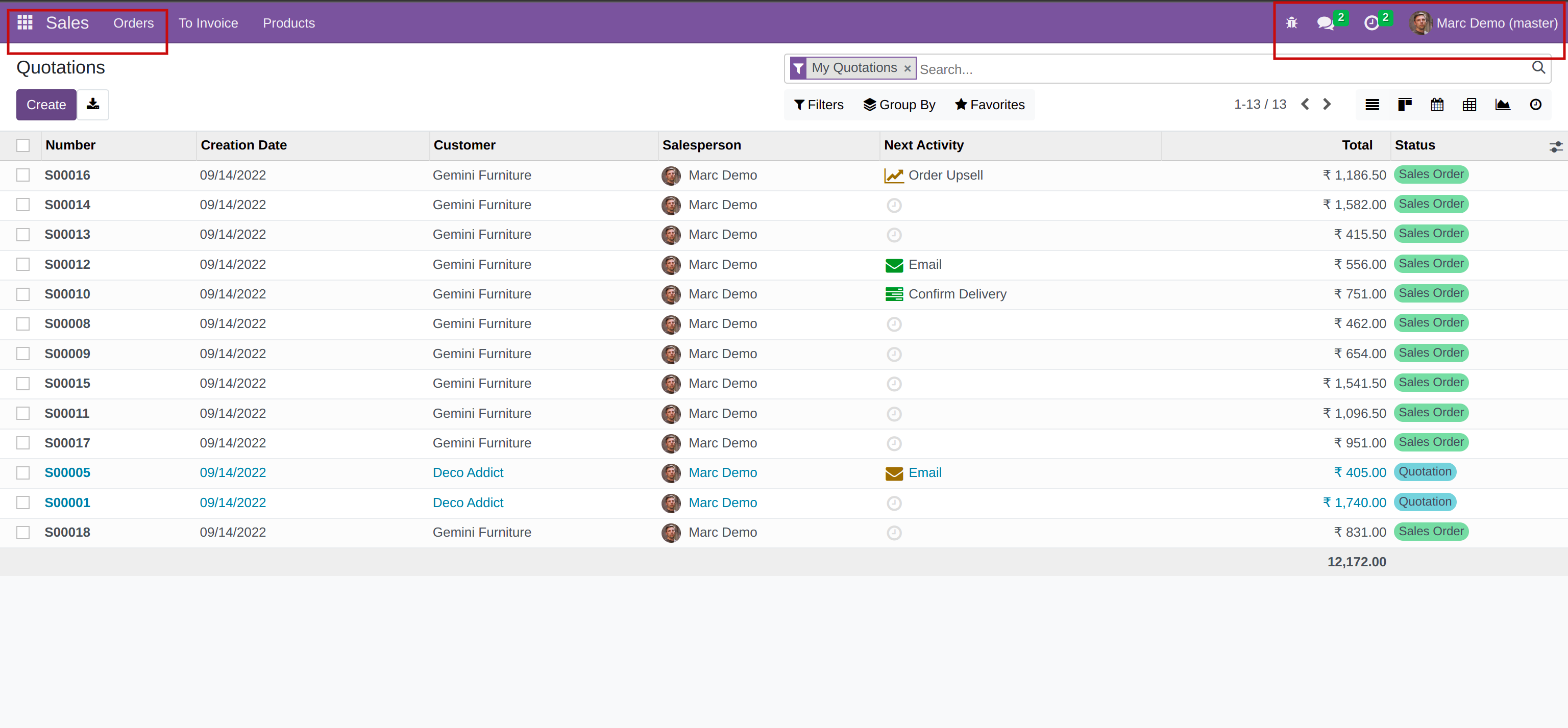Open the debug bug icon menu
This screenshot has width=1568, height=728.
click(x=1291, y=23)
